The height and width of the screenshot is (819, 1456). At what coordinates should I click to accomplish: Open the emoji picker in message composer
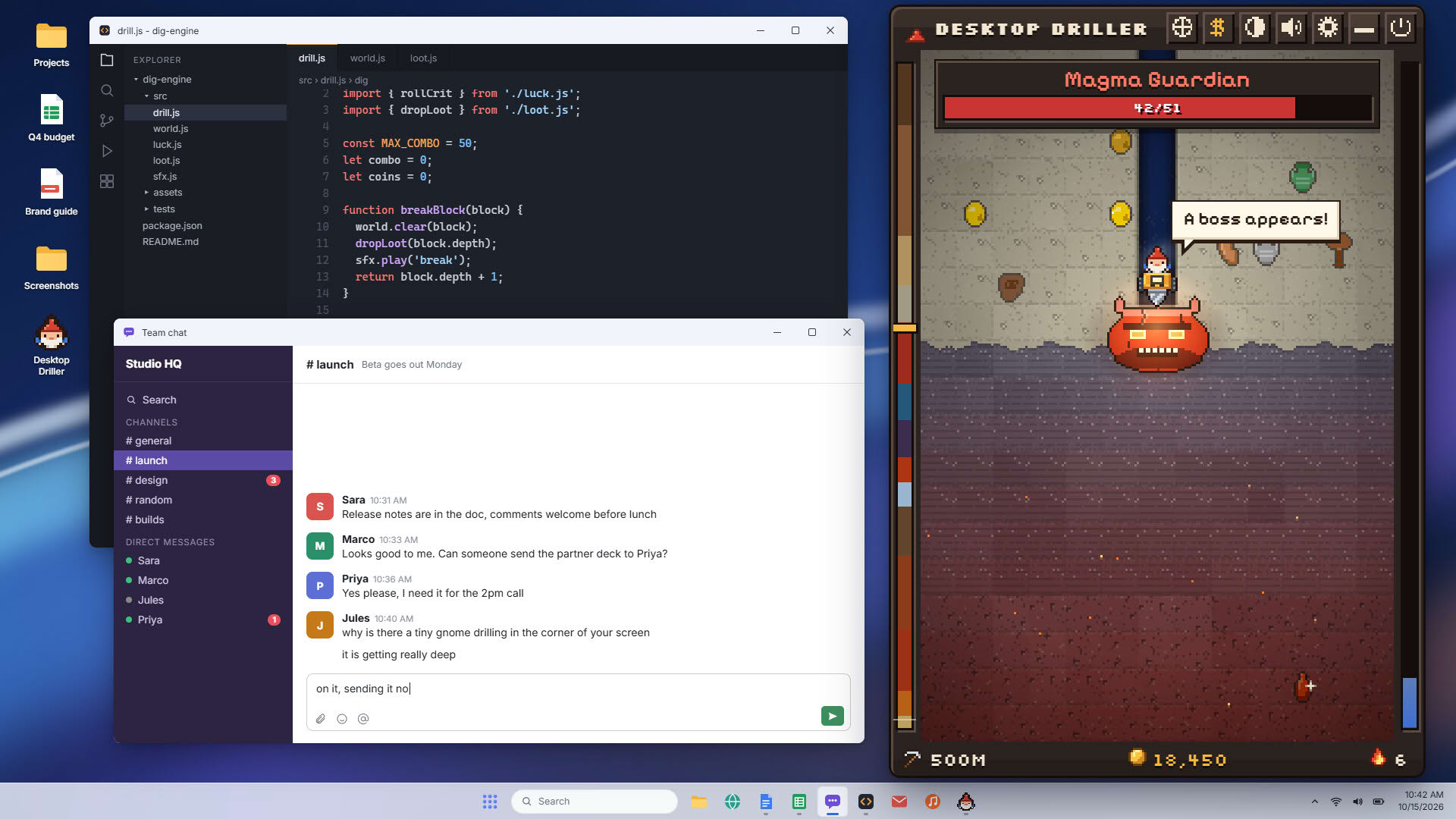[342, 719]
